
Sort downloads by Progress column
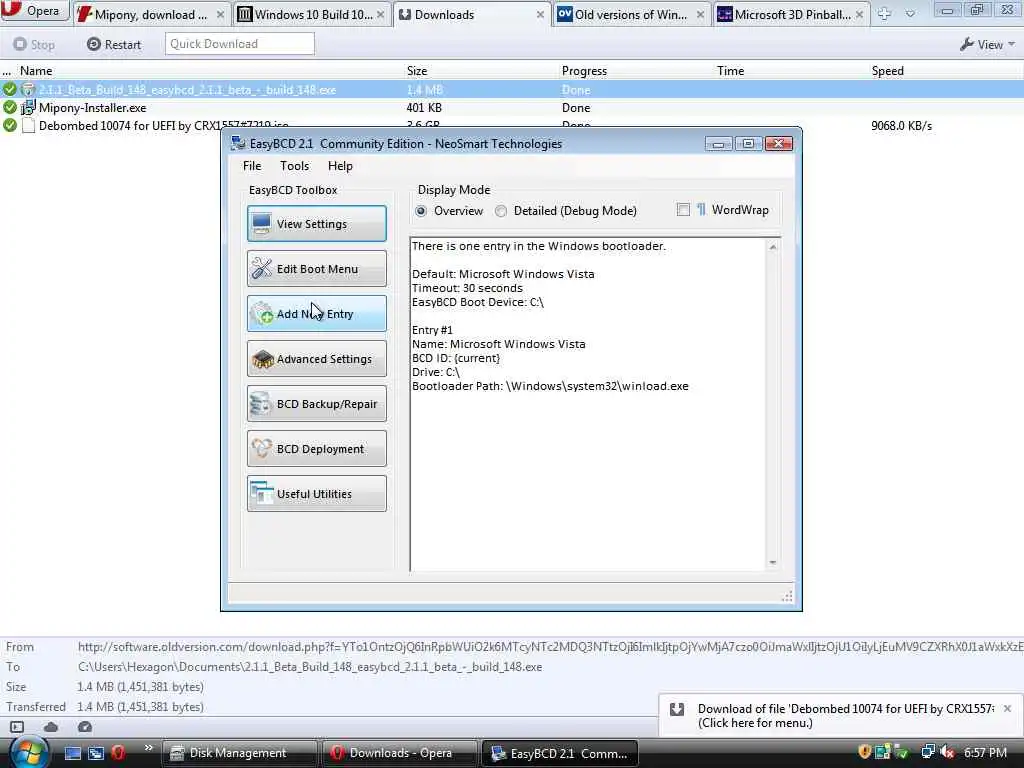(x=584, y=71)
